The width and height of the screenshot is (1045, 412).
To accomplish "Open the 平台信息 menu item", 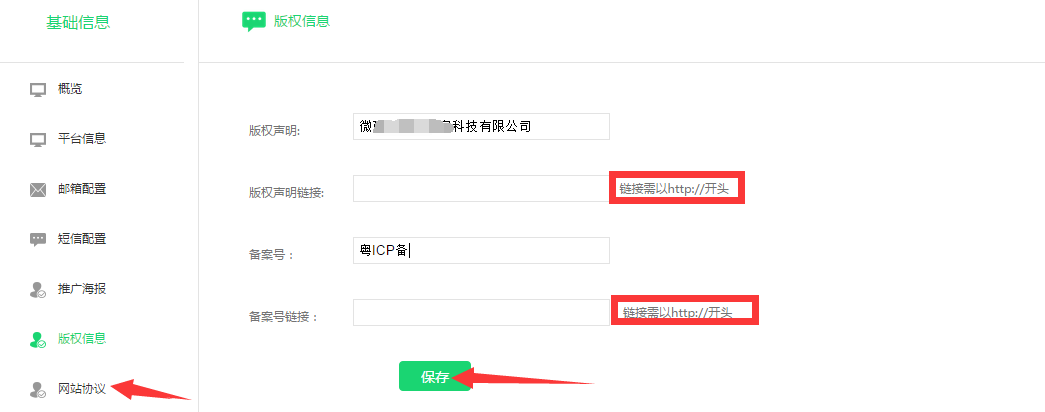I will coord(82,139).
